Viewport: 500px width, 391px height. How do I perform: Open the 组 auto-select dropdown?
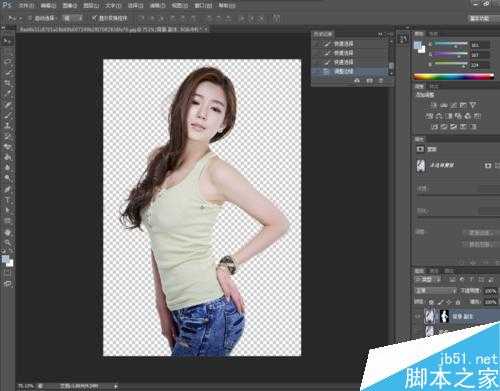pyautogui.click(x=72, y=18)
